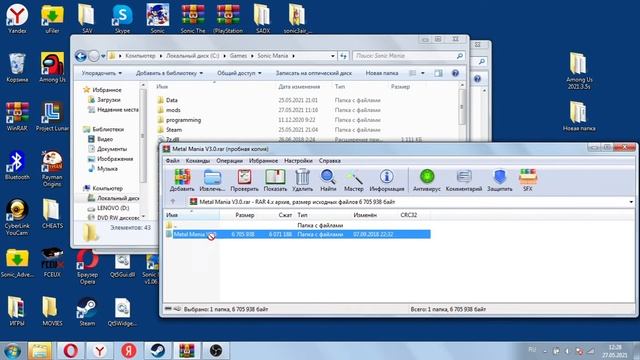
Task: Click the Проверить (Test) toolbar icon
Action: click(244, 180)
